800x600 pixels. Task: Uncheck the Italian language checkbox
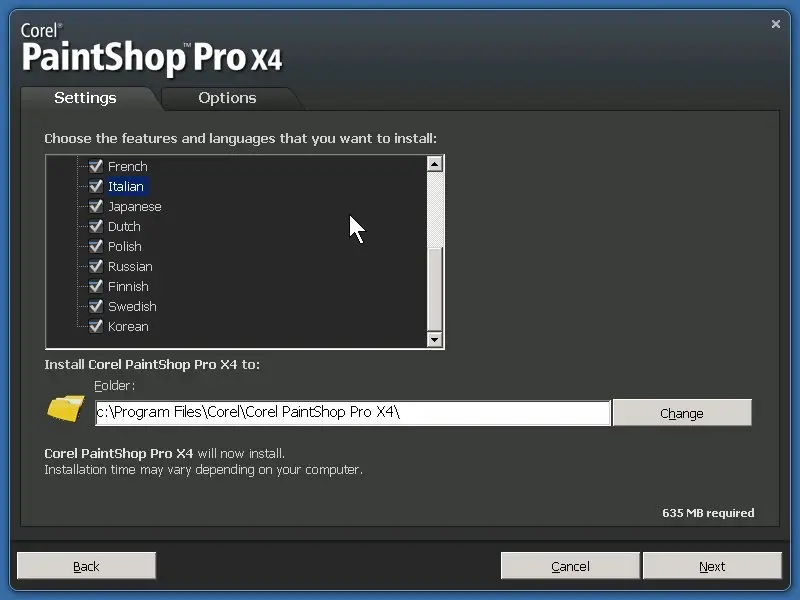pyautogui.click(x=96, y=186)
